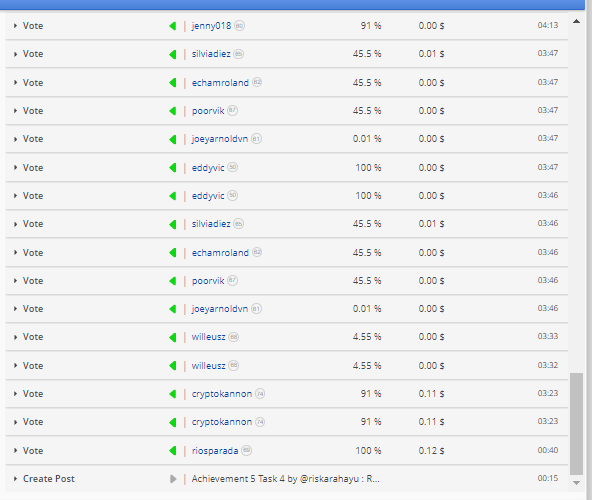Open Achievement 5 Task 4 post link
This screenshot has width=592, height=500.
point(285,479)
